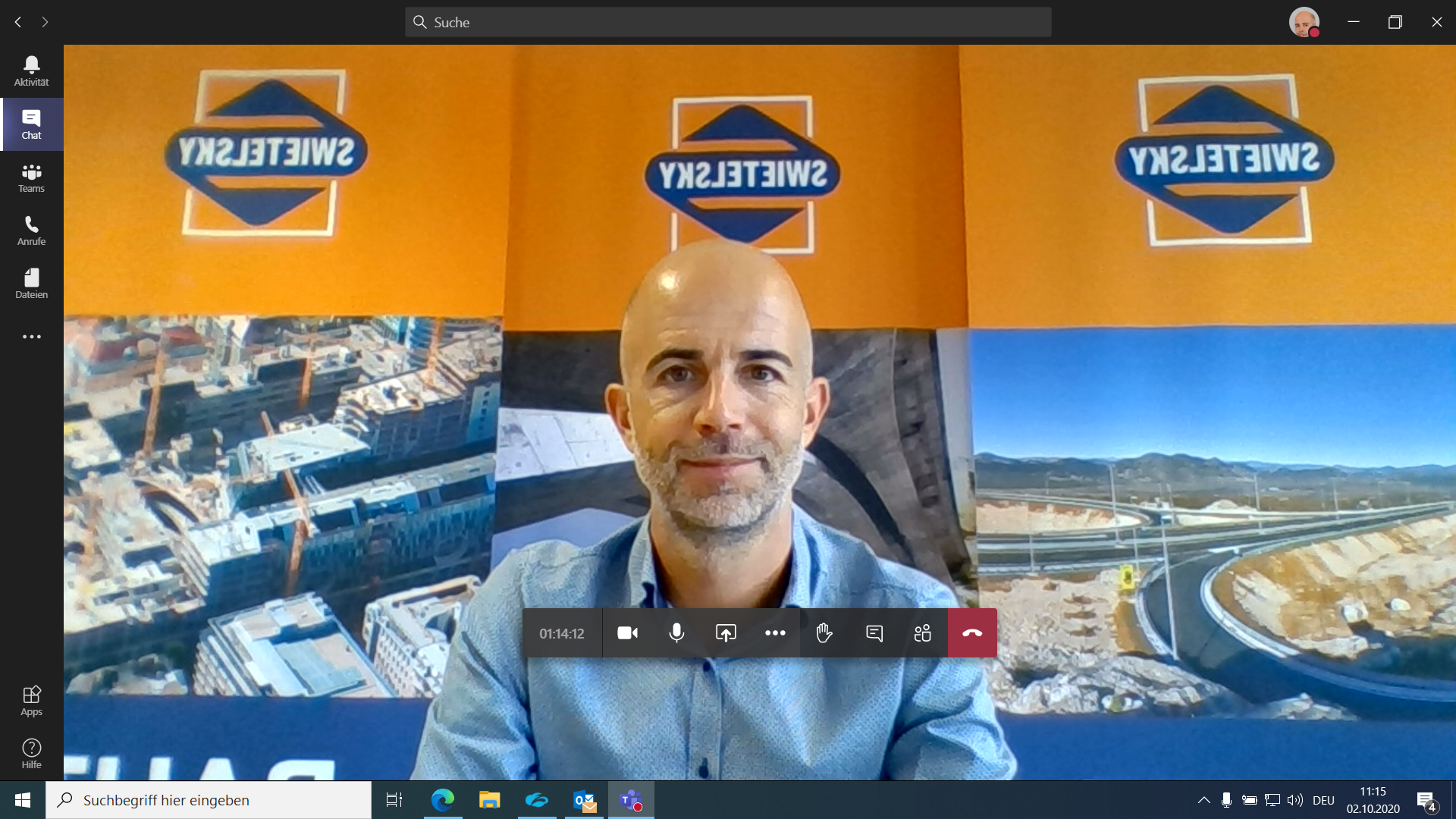Open the blue bird app on taskbar
Screen dimensions: 1456x819
point(536,800)
